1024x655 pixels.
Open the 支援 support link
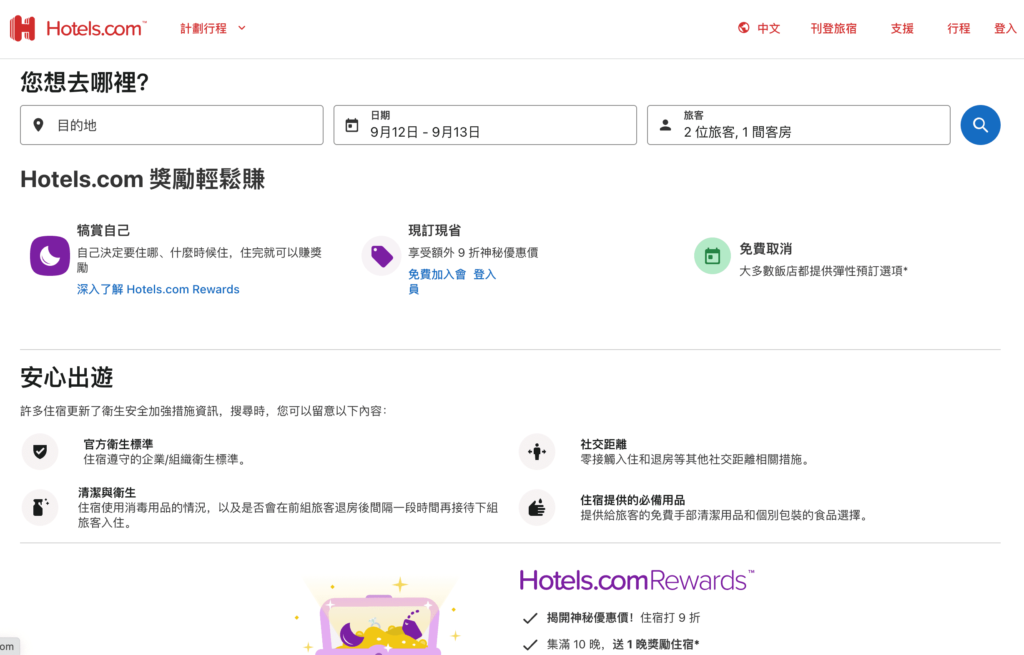[x=902, y=28]
